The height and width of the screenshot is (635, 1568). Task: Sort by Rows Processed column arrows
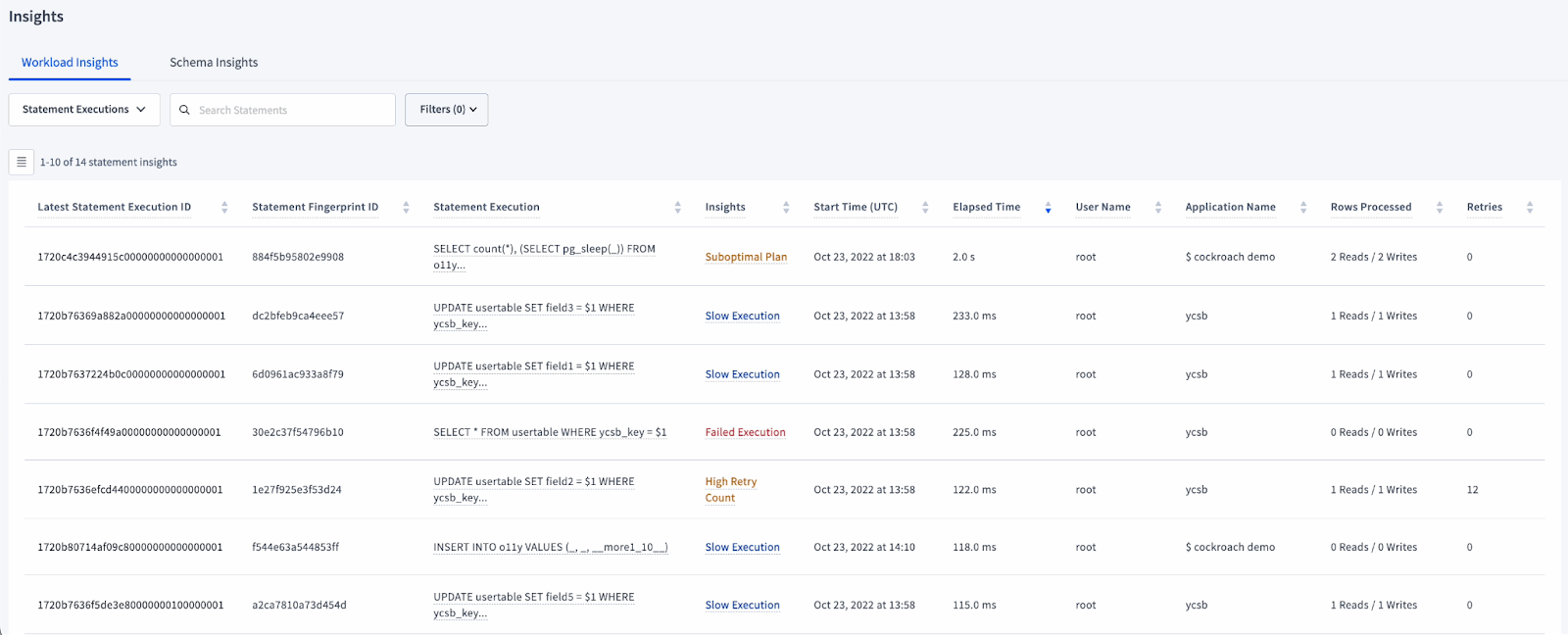pos(1440,207)
